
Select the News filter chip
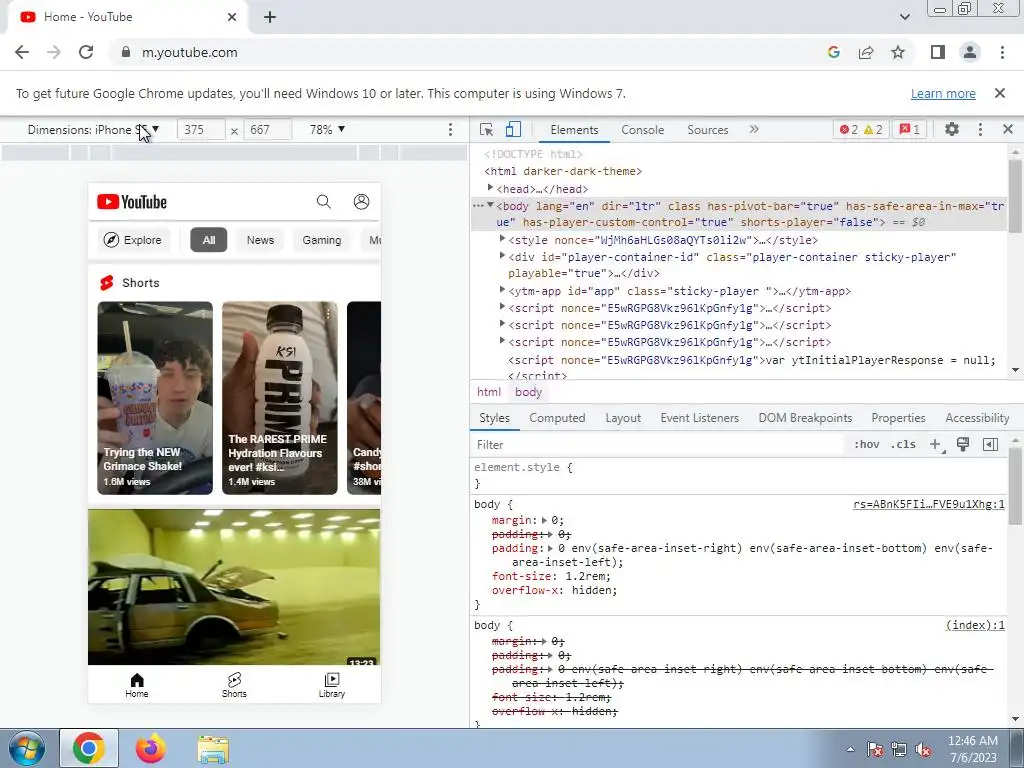pyautogui.click(x=261, y=240)
